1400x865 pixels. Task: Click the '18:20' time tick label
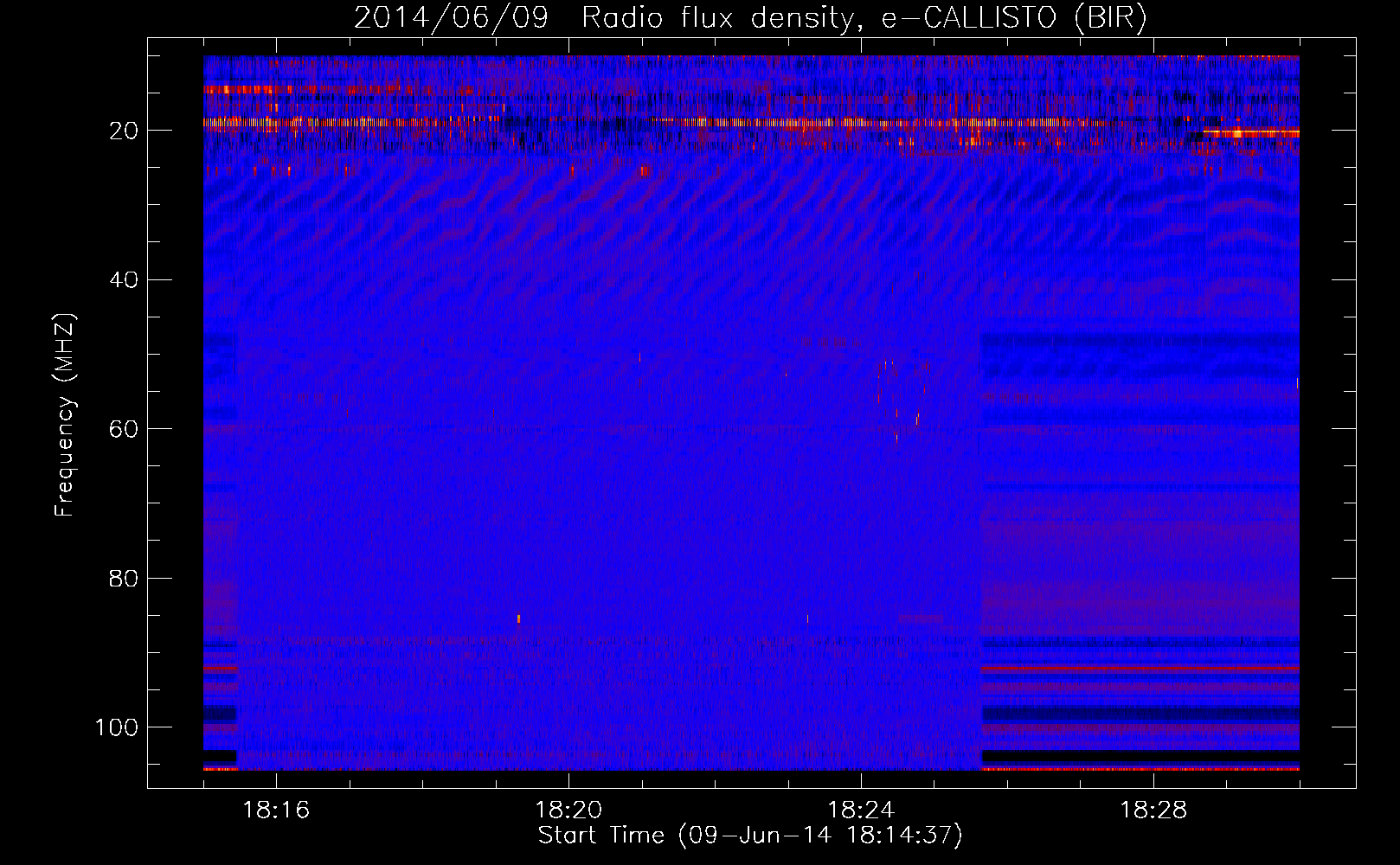tap(568, 811)
